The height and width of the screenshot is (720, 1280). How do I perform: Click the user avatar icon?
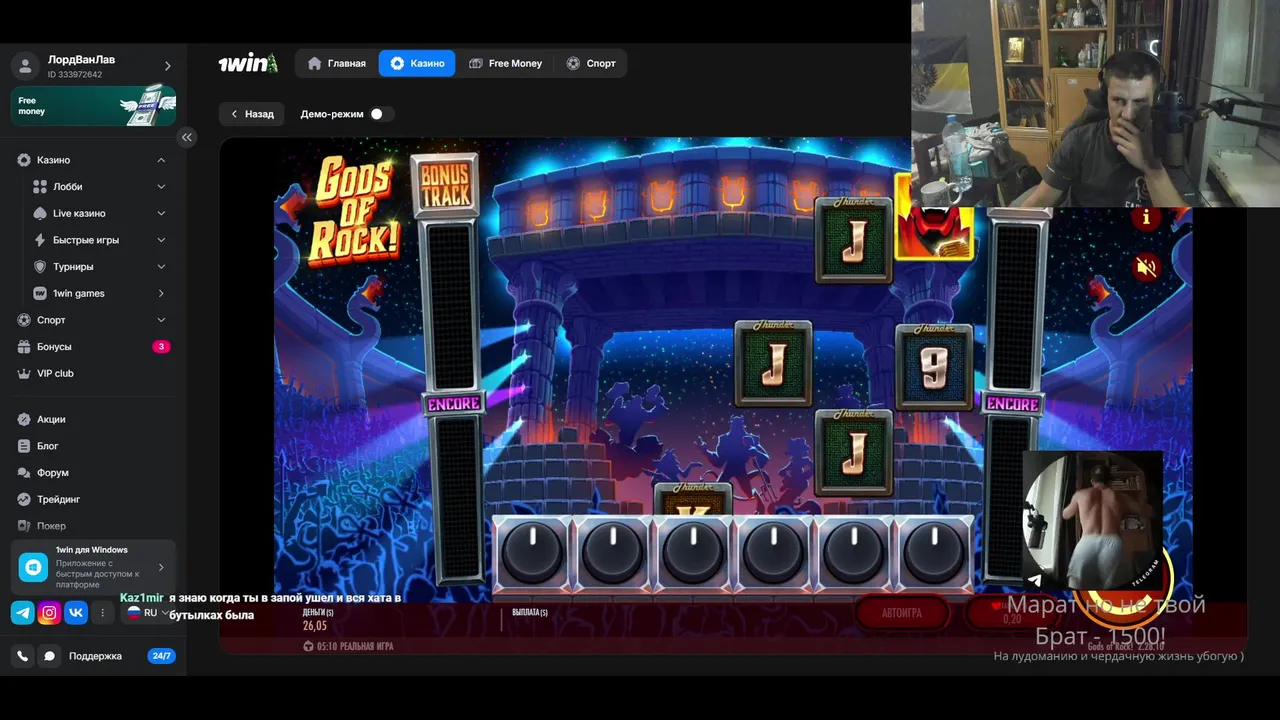[25, 66]
